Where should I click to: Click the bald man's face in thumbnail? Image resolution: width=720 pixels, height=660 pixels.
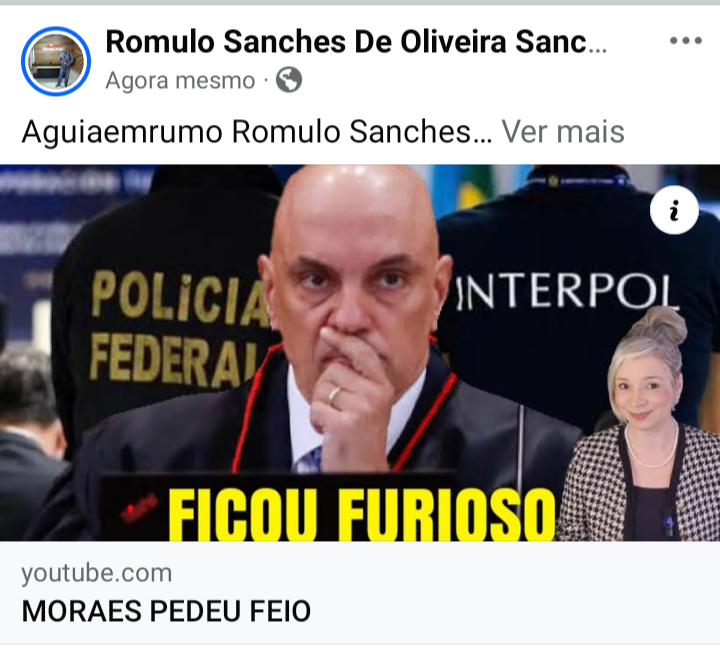(x=356, y=276)
